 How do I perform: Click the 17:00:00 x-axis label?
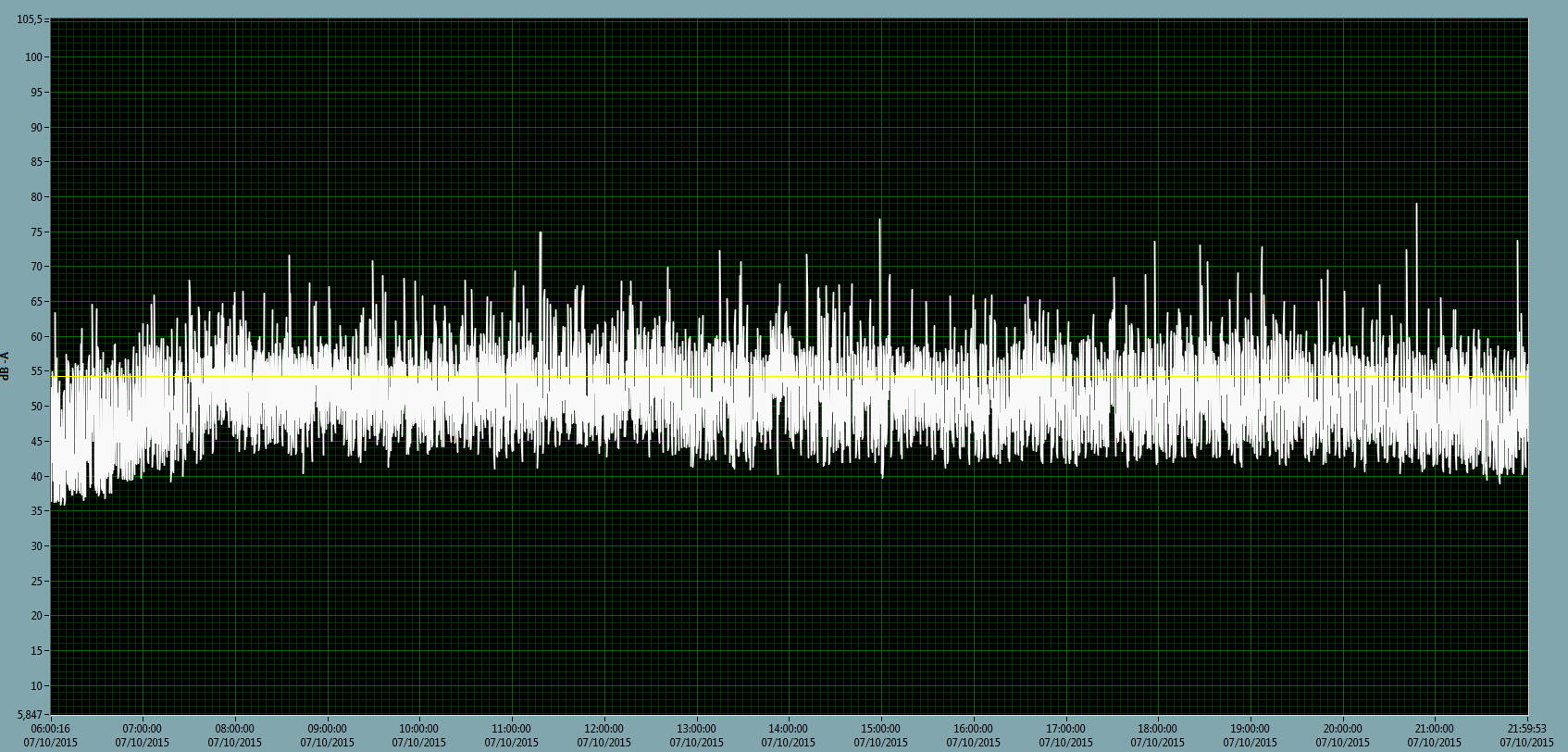[1065, 730]
